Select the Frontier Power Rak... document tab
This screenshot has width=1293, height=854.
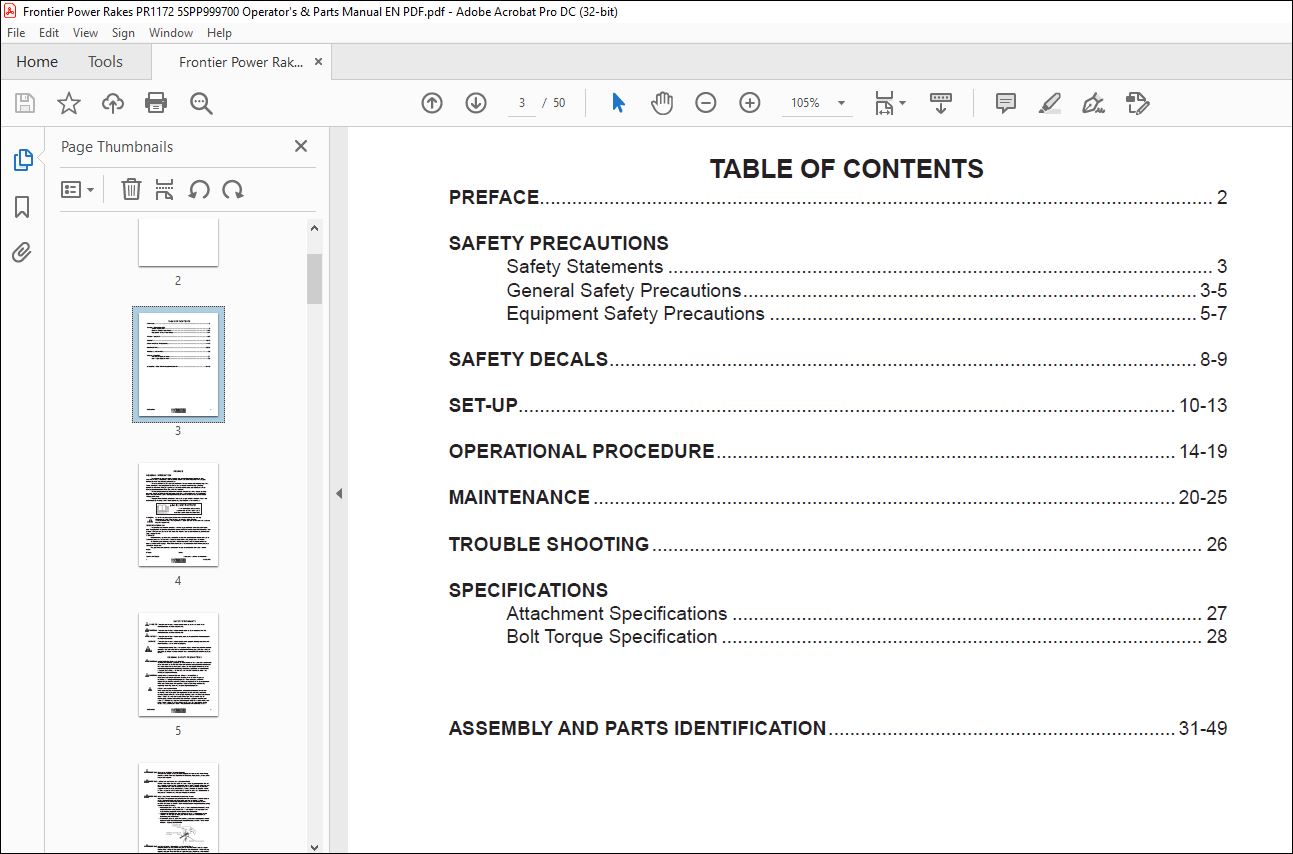tap(240, 62)
